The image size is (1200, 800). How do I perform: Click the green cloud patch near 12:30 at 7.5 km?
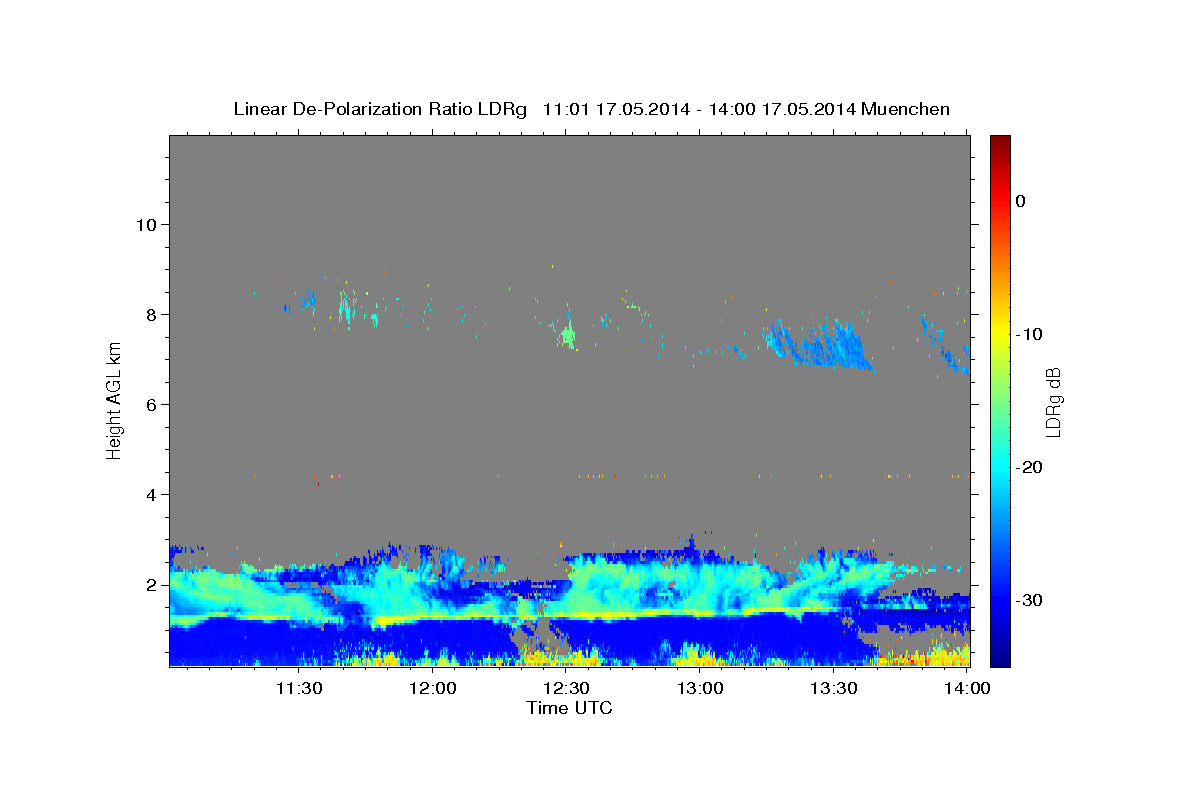(x=568, y=336)
